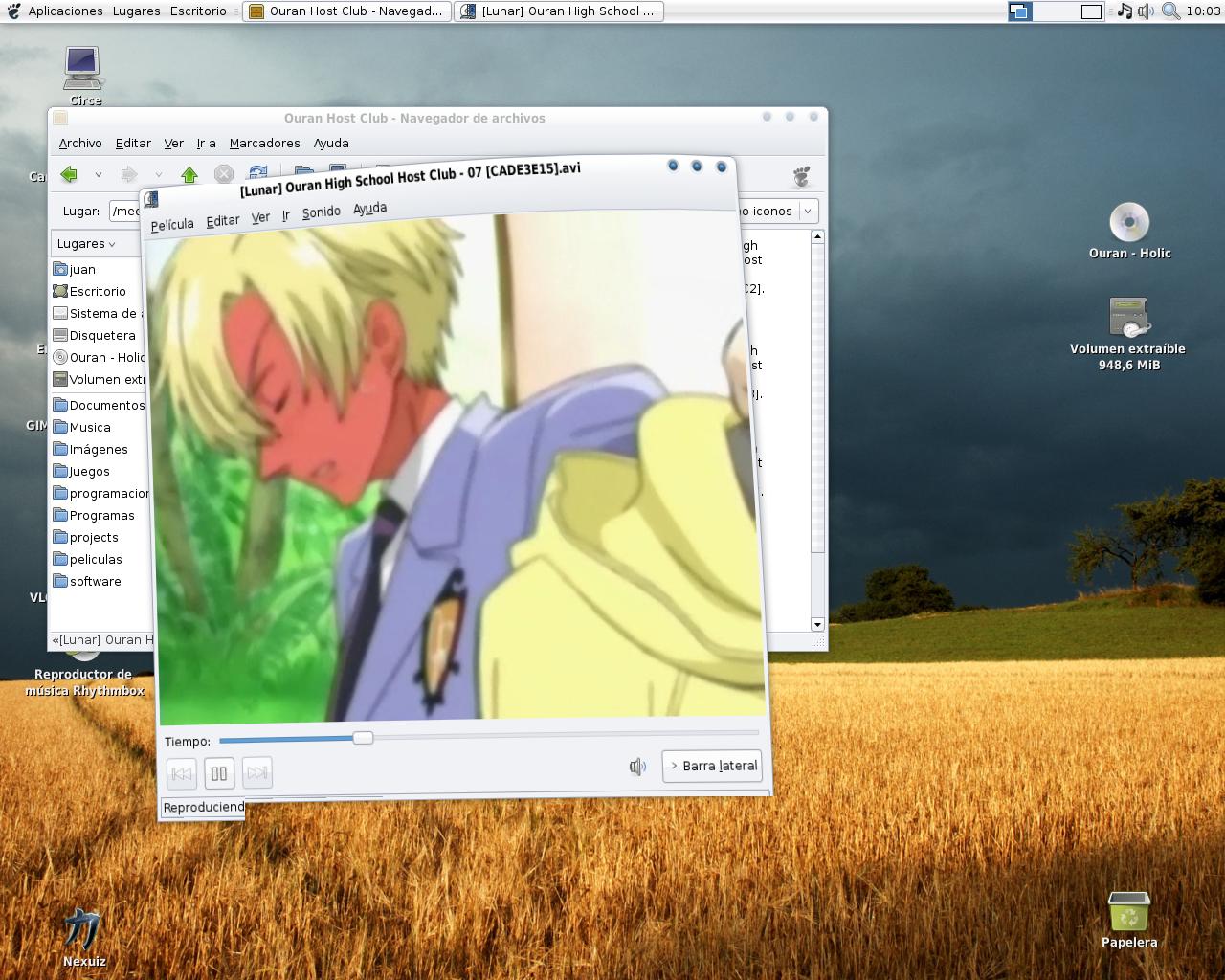This screenshot has width=1225, height=980.
Task: Open the Forward history dropdown arrow
Action: (x=158, y=175)
